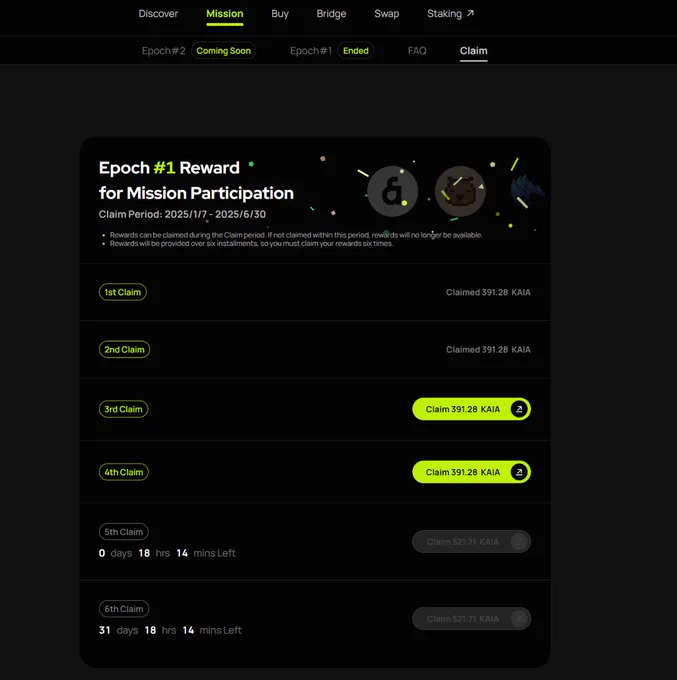The height and width of the screenshot is (680, 677).
Task: Click the arrow icon on 3rd Claim button
Action: pos(519,409)
